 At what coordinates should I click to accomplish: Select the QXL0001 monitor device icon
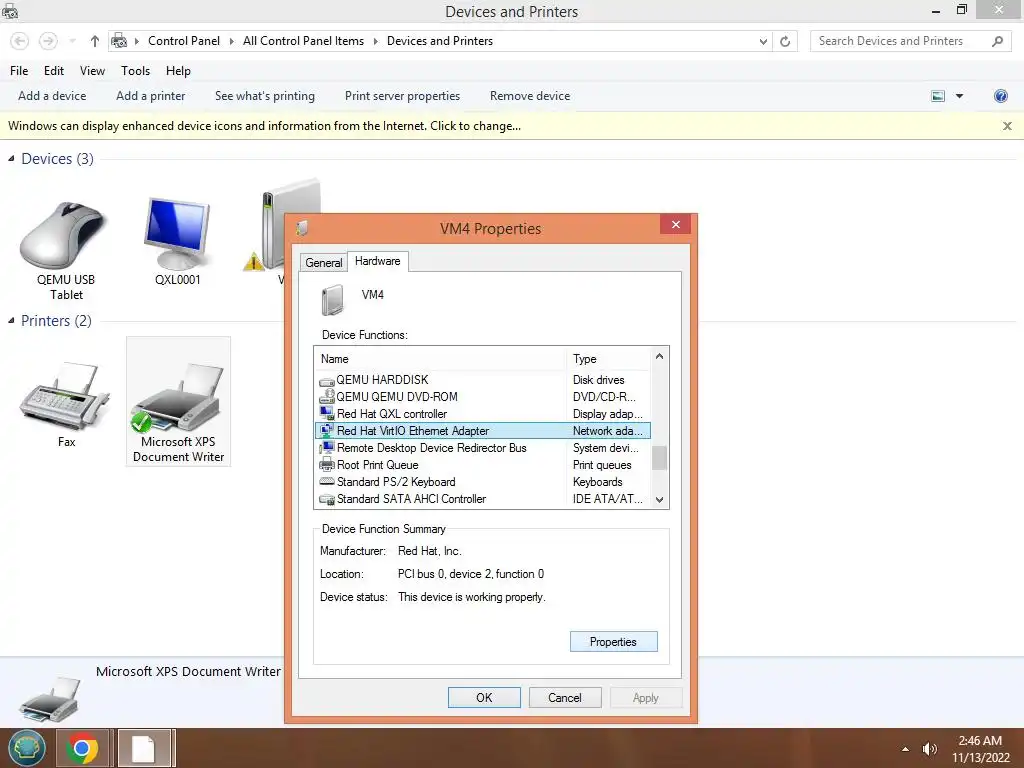pyautogui.click(x=178, y=233)
